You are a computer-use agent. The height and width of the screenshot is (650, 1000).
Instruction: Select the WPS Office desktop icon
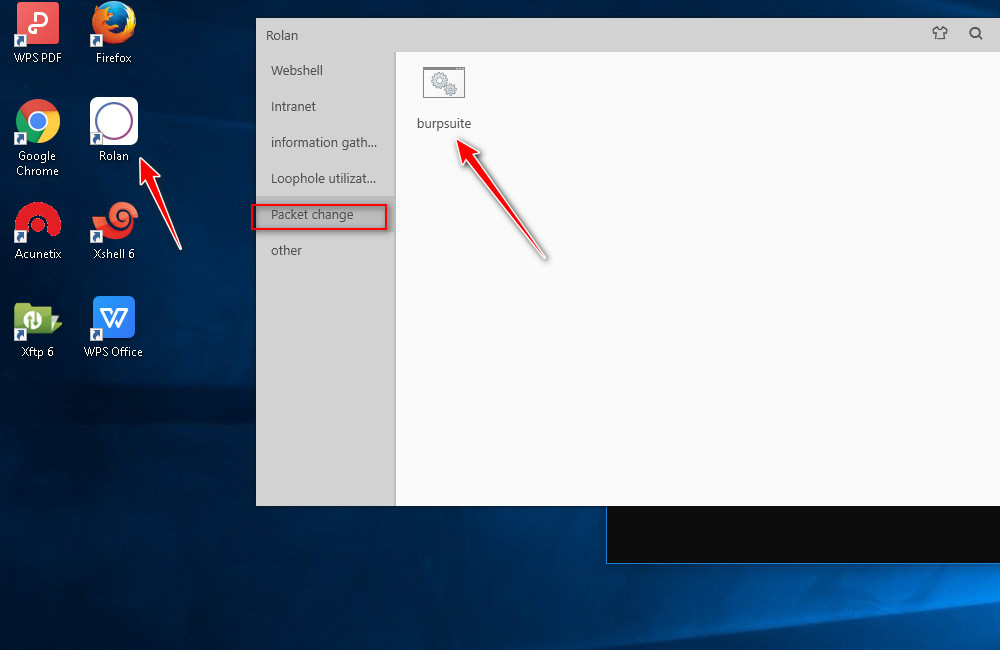point(114,320)
